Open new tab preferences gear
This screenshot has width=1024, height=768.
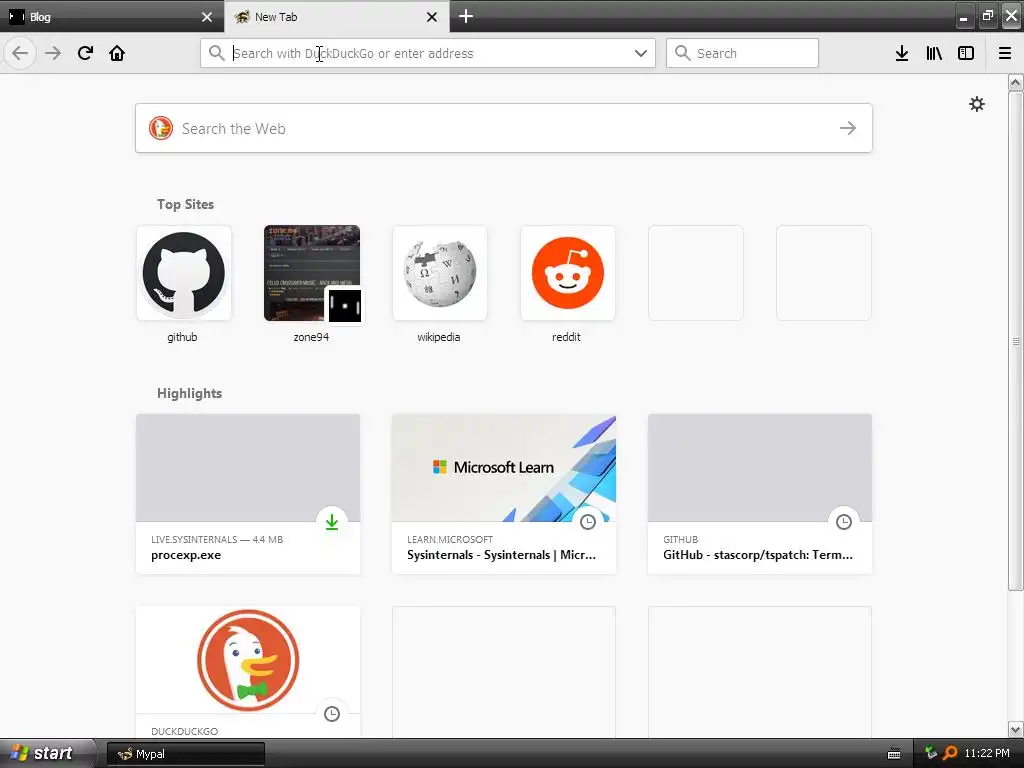point(976,104)
